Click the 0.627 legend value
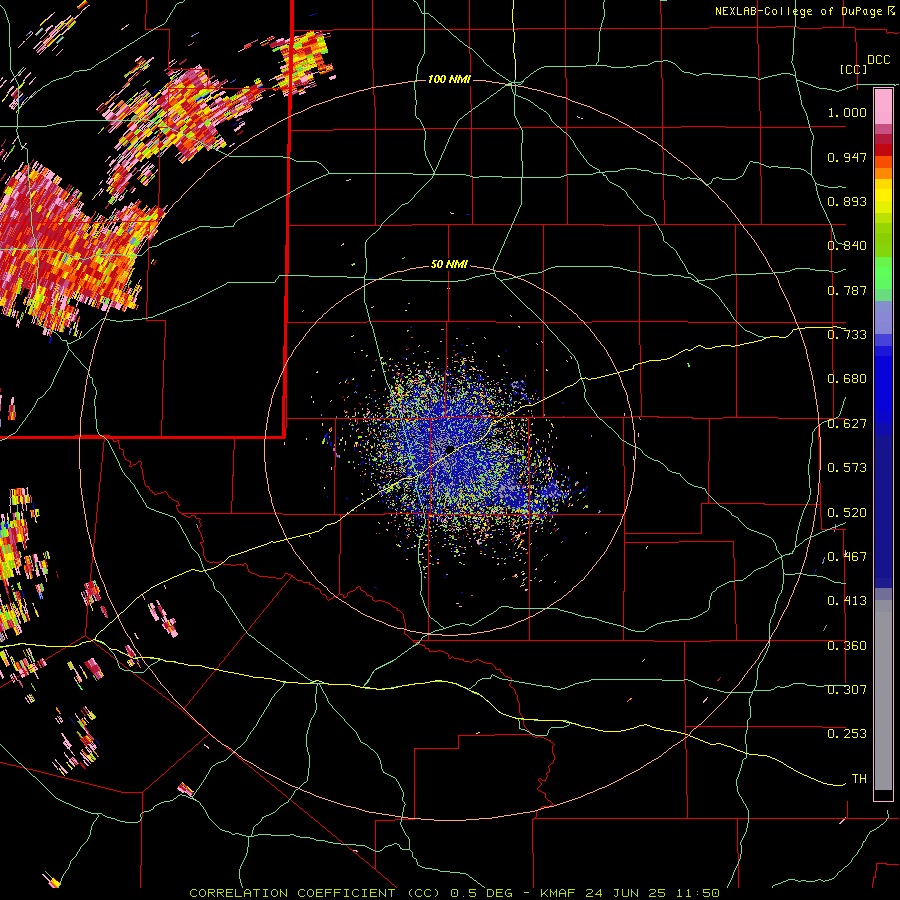 [x=847, y=424]
